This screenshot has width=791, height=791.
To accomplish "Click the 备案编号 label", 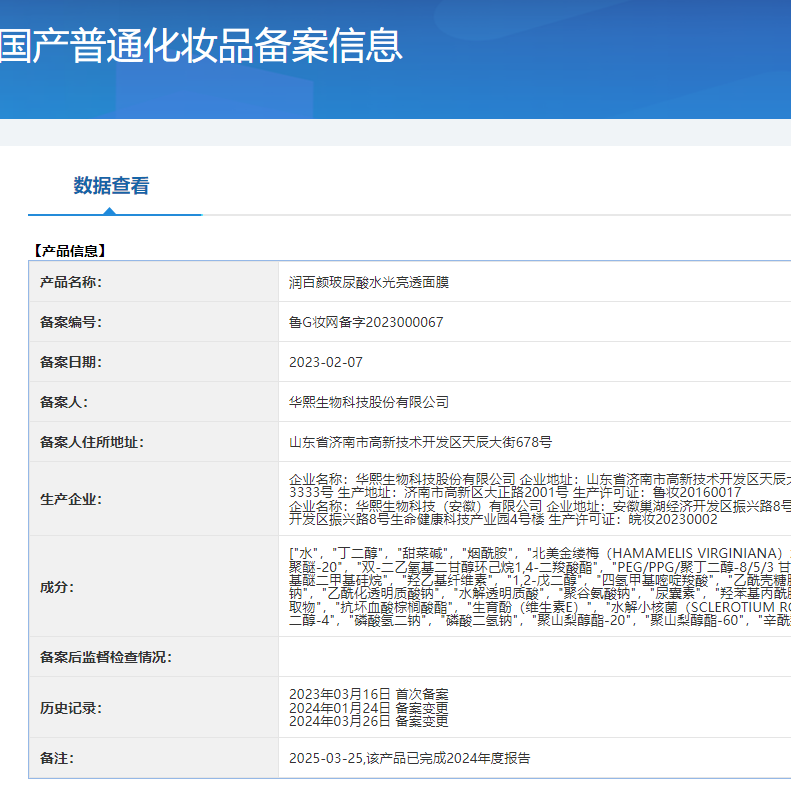I will 71,322.
